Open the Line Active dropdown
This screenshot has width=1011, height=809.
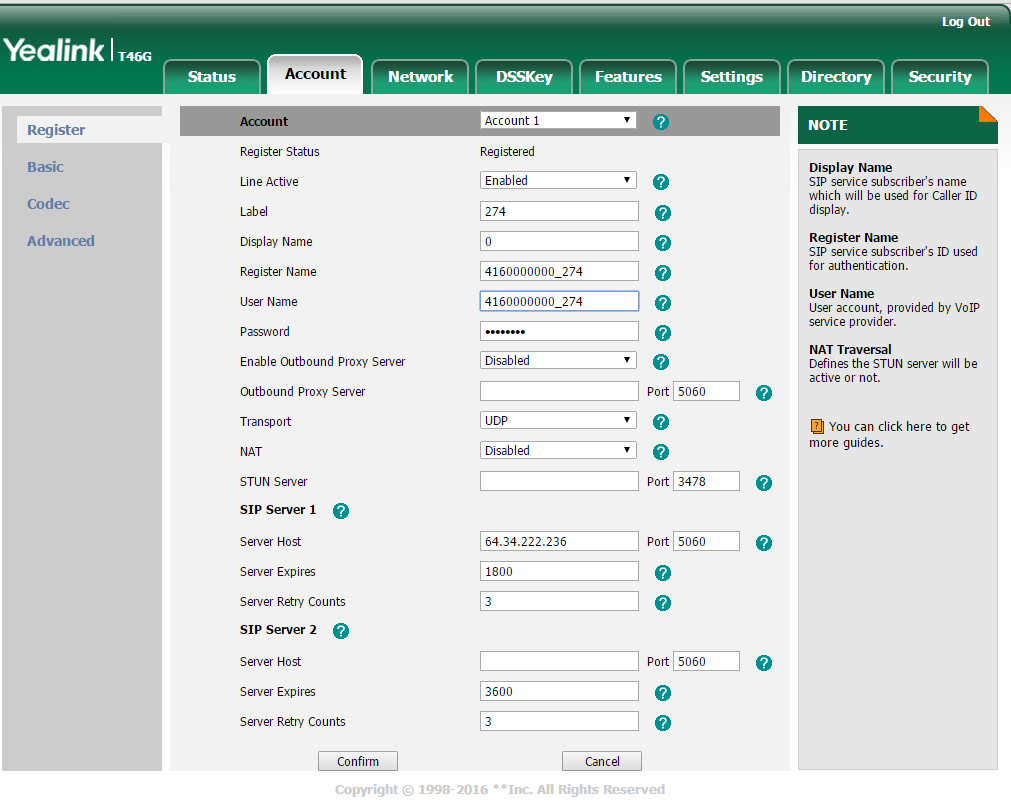pos(558,181)
